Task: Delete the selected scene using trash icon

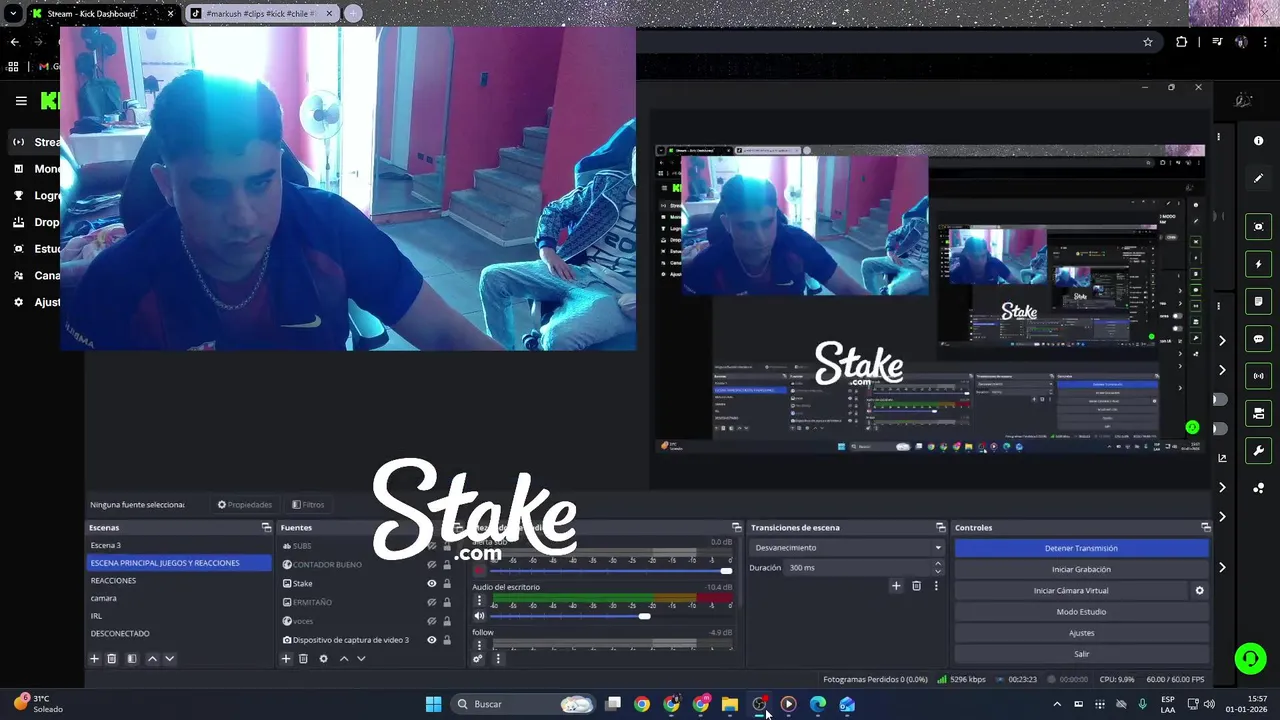Action: point(112,659)
